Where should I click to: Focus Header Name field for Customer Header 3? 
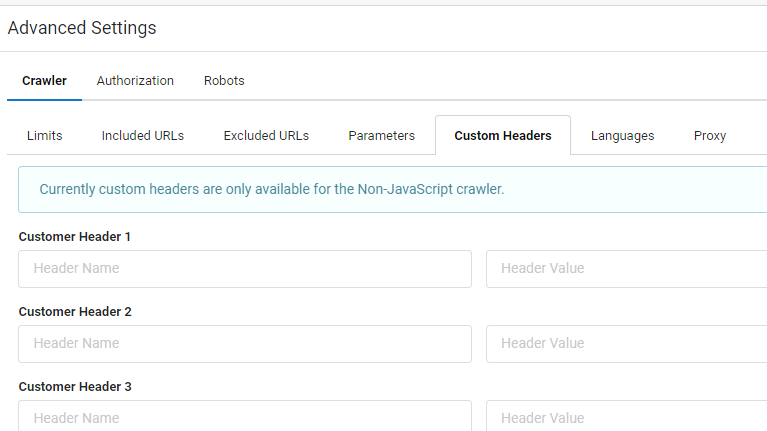tap(245, 417)
